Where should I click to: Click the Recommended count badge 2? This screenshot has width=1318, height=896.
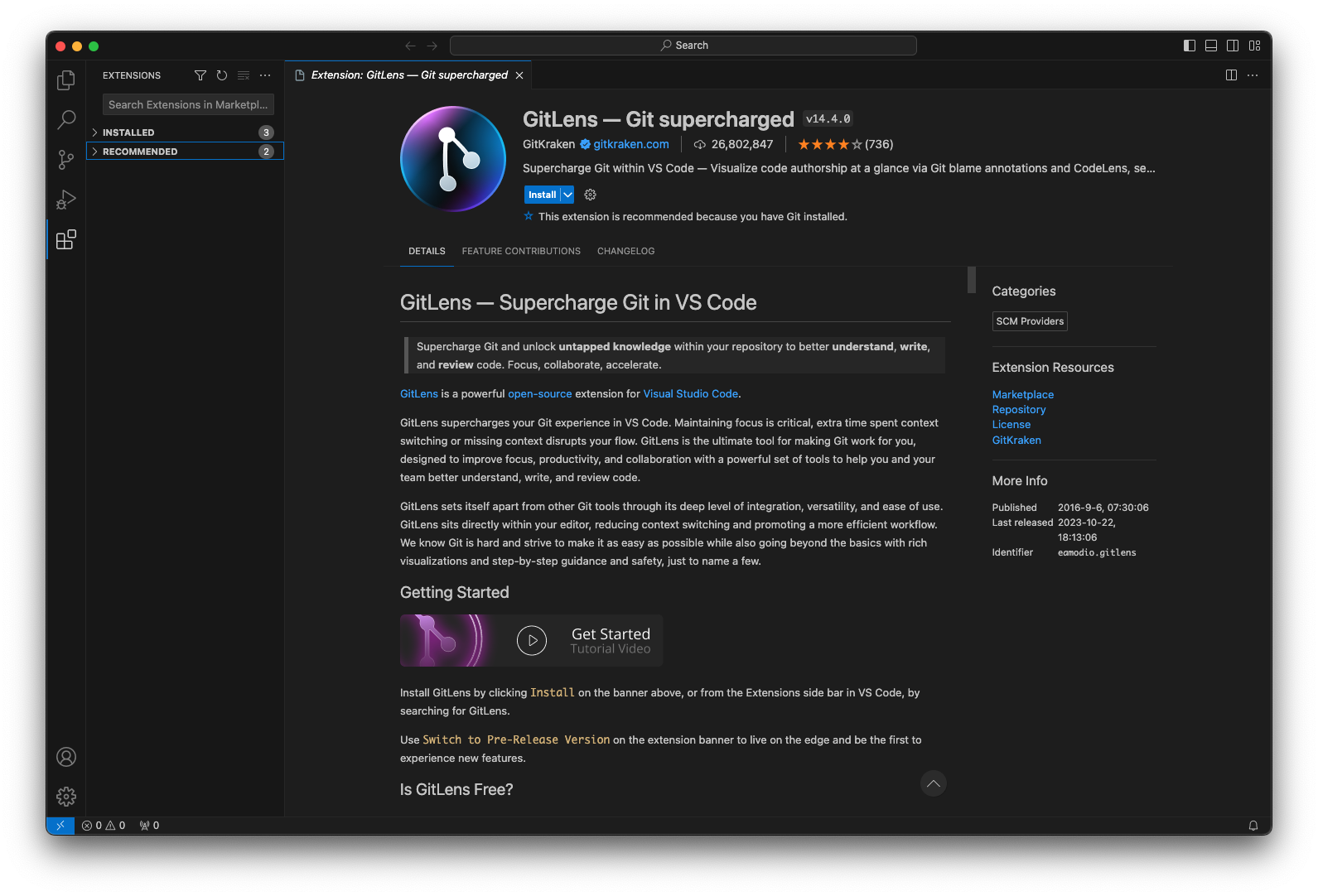tap(266, 152)
